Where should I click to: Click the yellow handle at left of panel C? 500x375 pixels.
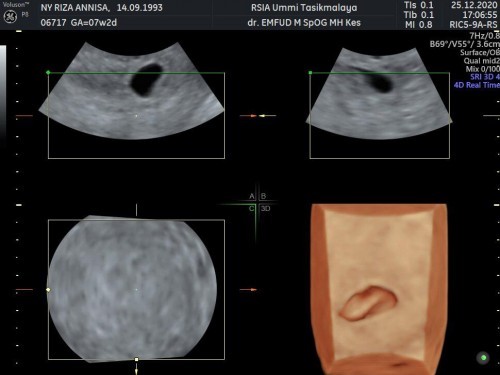[48, 290]
